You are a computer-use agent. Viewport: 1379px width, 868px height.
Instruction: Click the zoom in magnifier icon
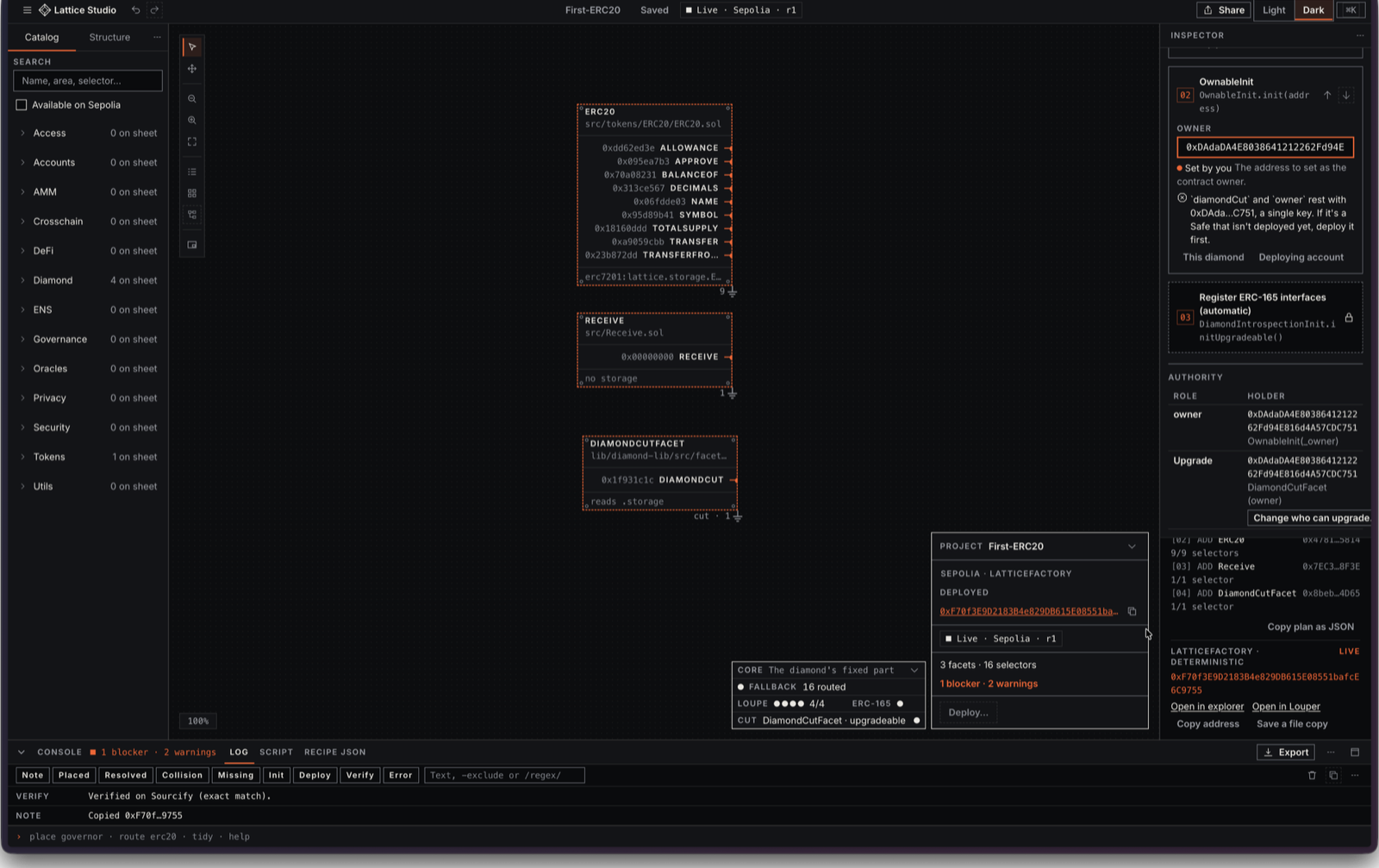click(192, 121)
